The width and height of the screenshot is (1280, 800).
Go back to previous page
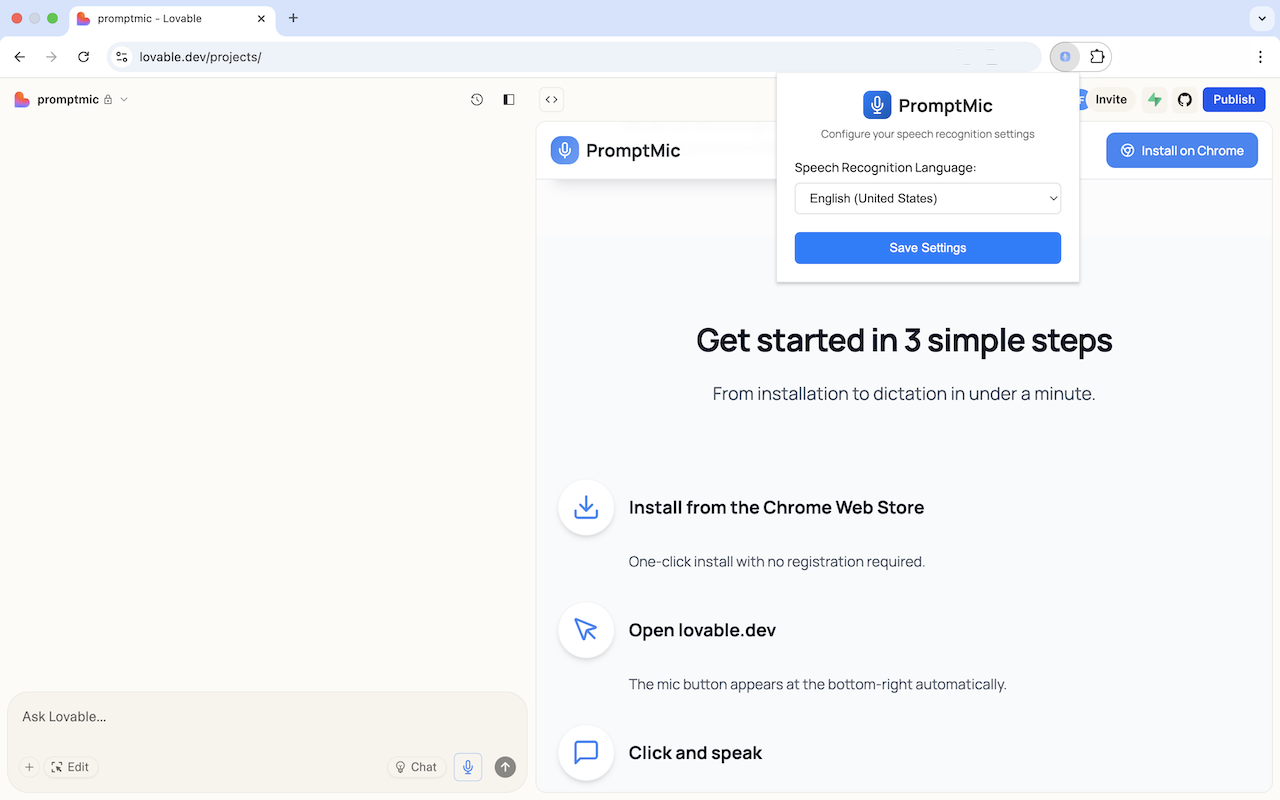click(20, 57)
